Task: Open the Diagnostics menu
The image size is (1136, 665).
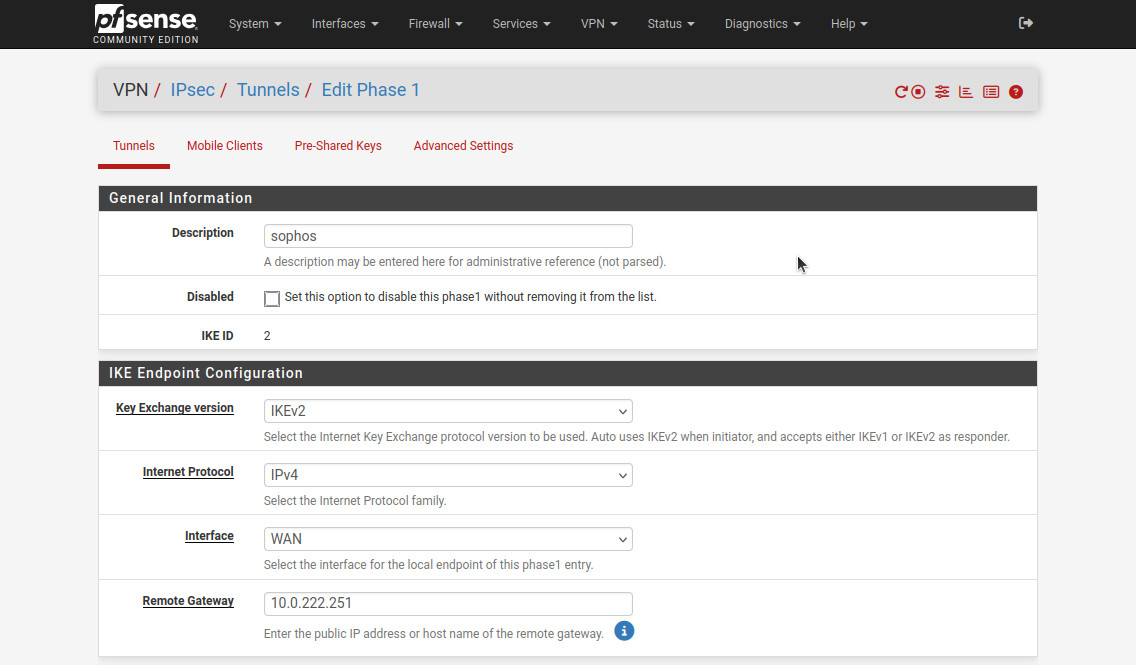Action: coord(762,24)
